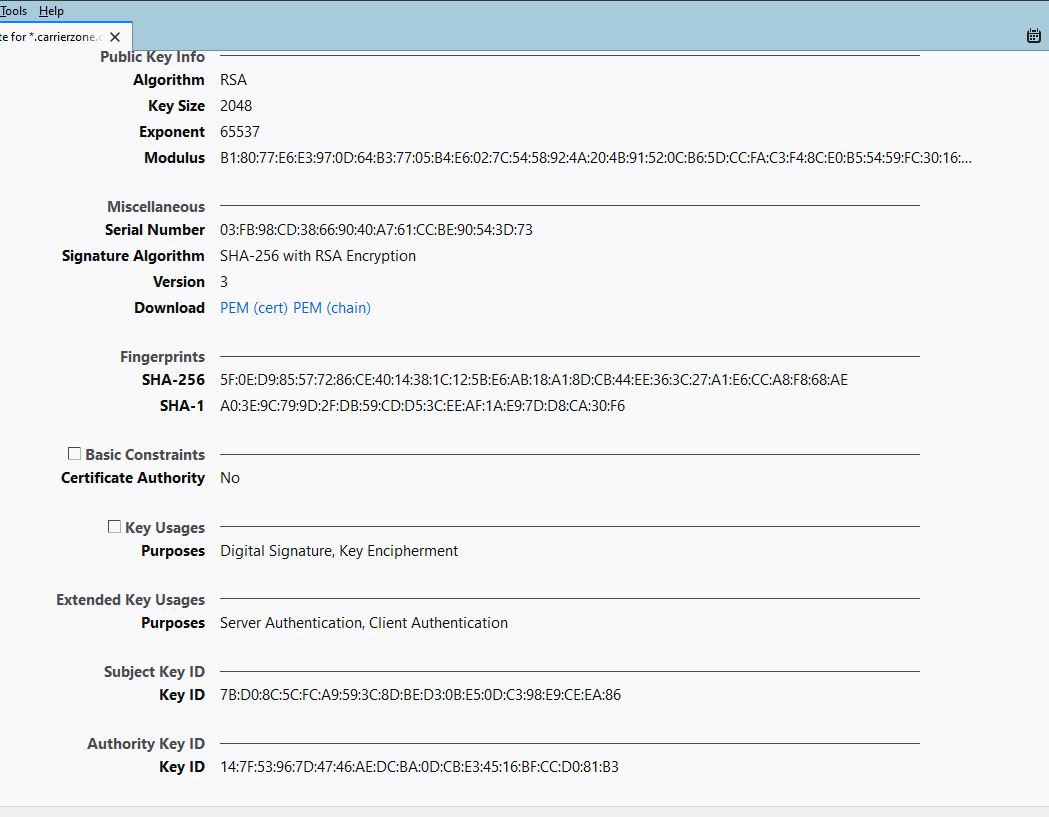This screenshot has width=1049, height=817.
Task: Download the PEM (chain) file
Action: pos(332,308)
